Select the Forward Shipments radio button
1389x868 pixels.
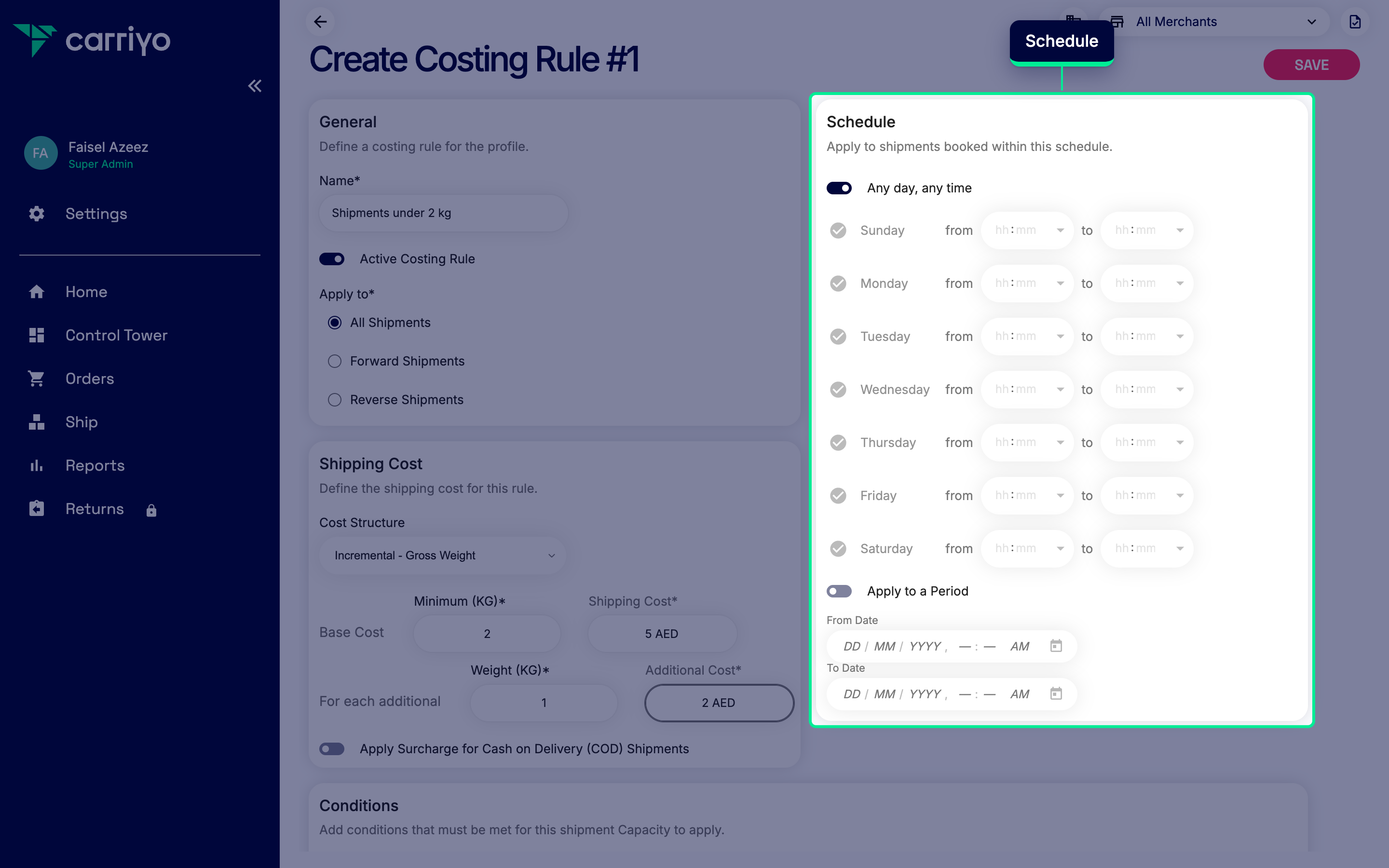tap(335, 361)
